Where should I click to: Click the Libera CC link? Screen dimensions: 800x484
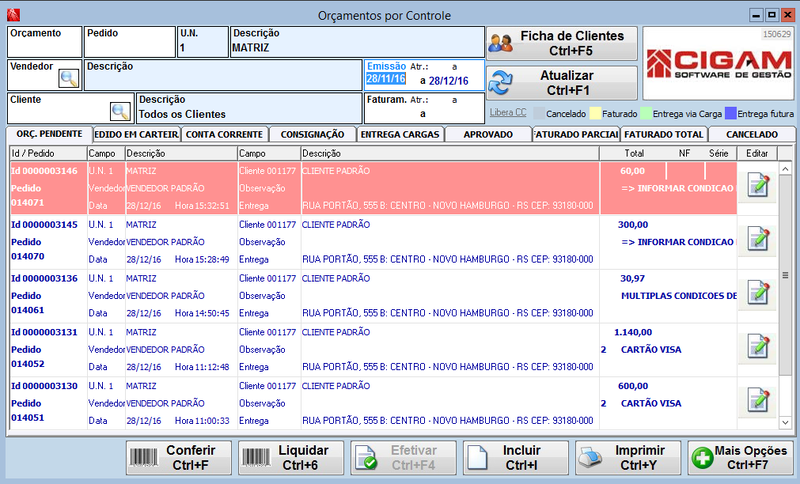pyautogui.click(x=508, y=113)
